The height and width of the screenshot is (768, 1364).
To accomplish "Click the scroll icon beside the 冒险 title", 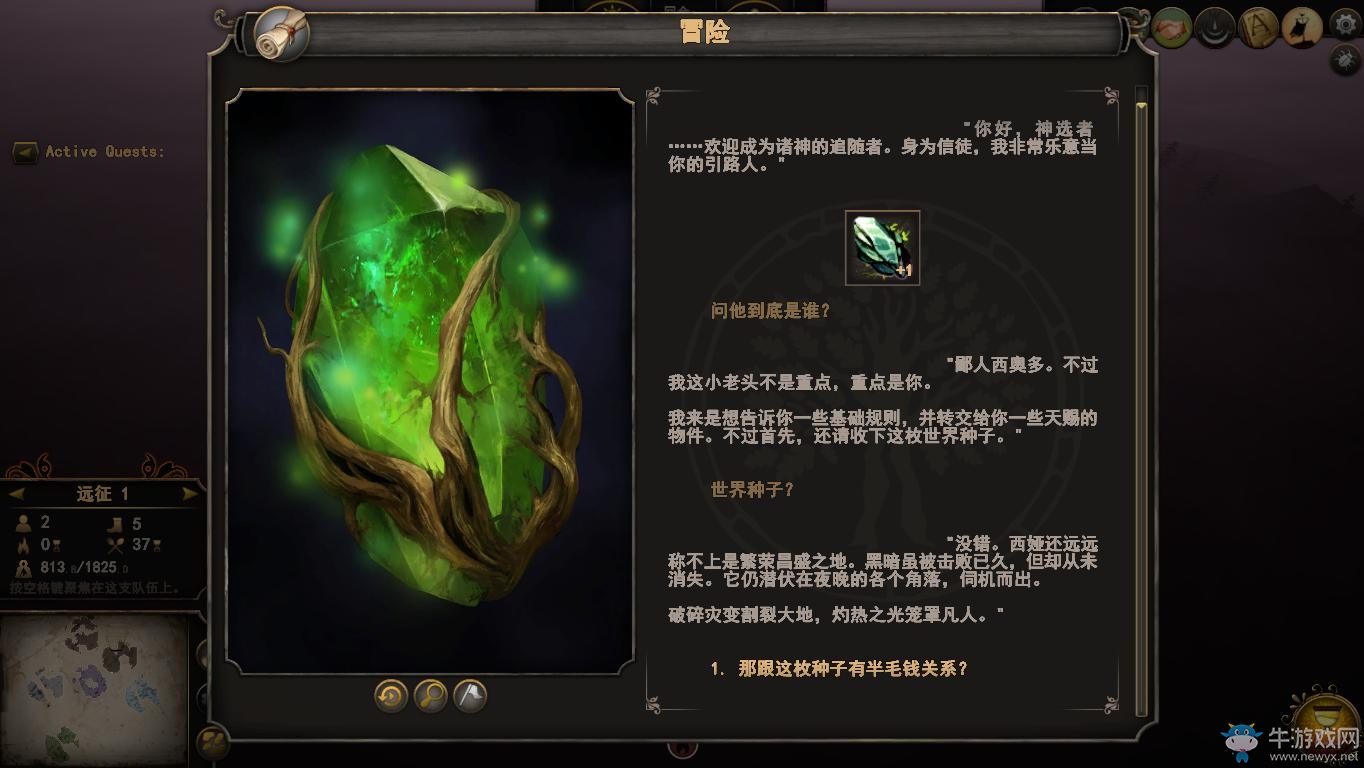I will click(281, 34).
